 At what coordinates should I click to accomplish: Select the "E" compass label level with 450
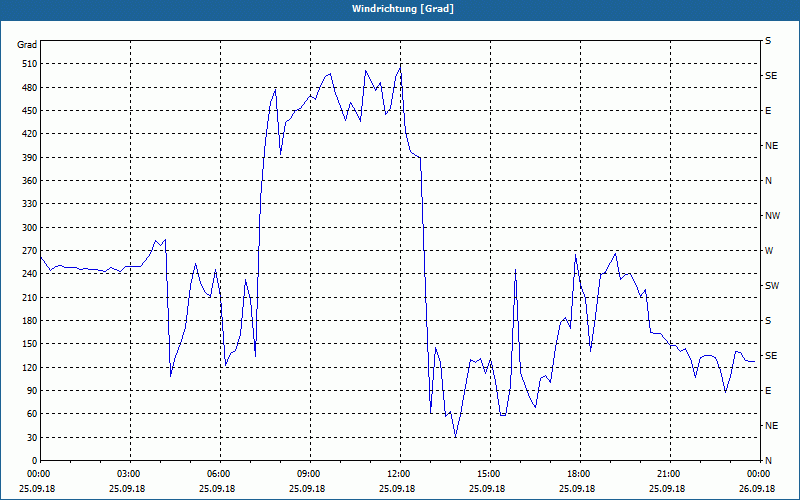[768, 111]
